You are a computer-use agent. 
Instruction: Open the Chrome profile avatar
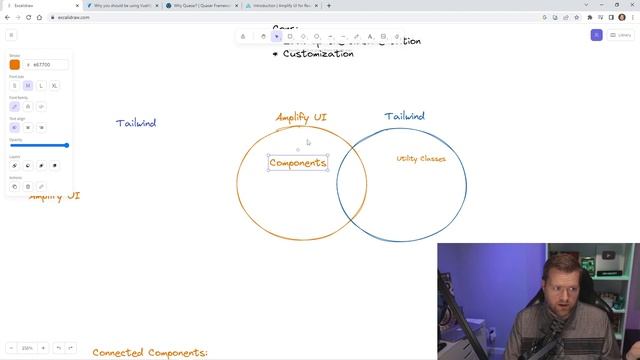[x=622, y=17]
